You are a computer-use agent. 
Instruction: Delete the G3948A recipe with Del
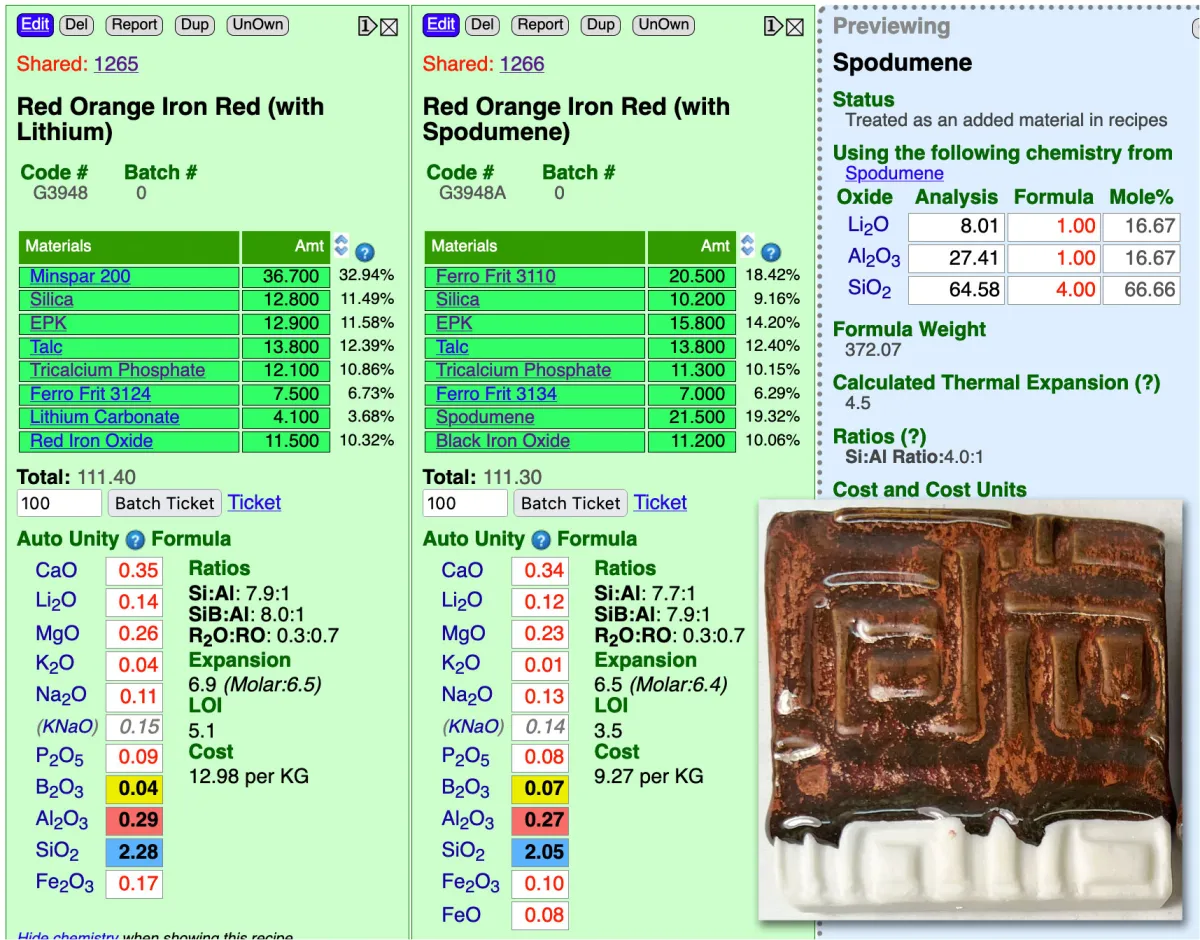(482, 25)
